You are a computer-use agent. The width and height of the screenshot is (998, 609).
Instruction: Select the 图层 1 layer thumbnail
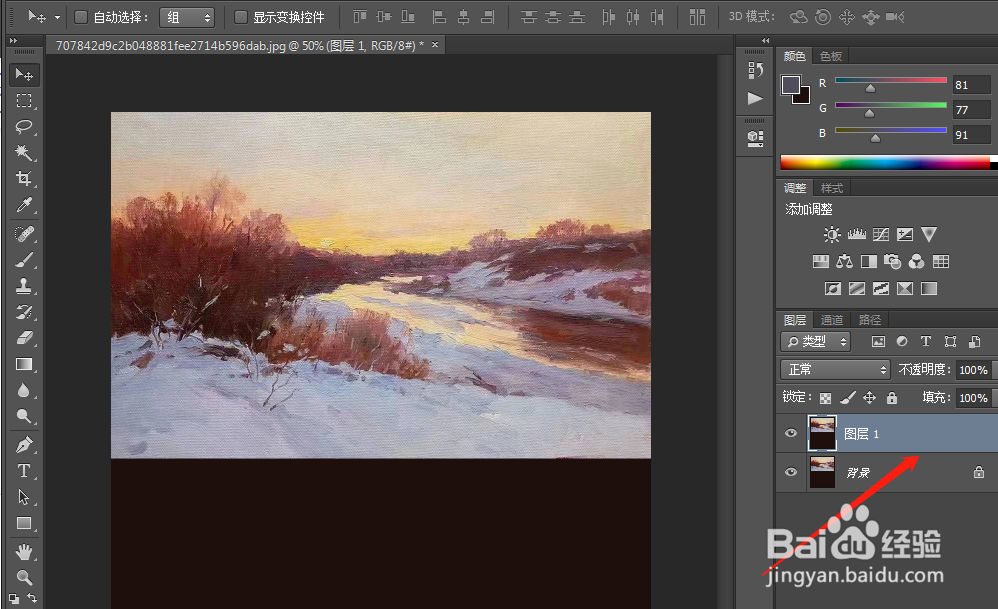tap(822, 433)
